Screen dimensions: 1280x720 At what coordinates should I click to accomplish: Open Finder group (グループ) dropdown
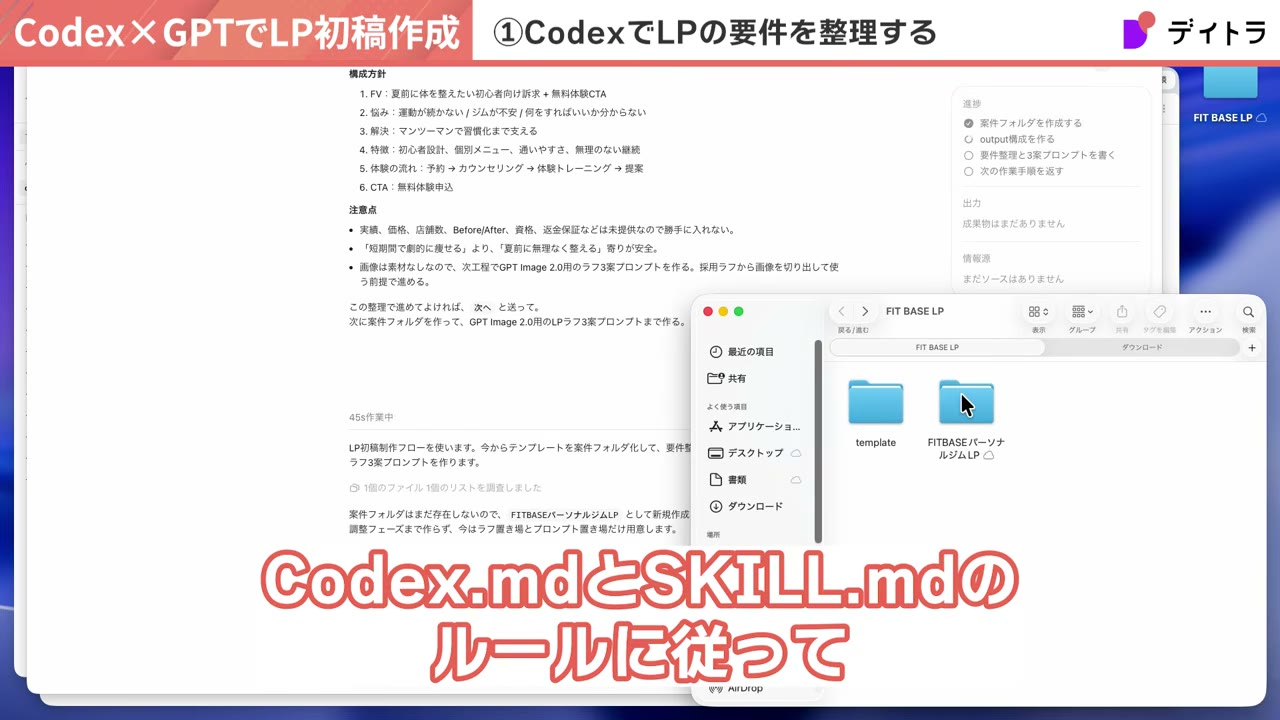[x=1082, y=312]
